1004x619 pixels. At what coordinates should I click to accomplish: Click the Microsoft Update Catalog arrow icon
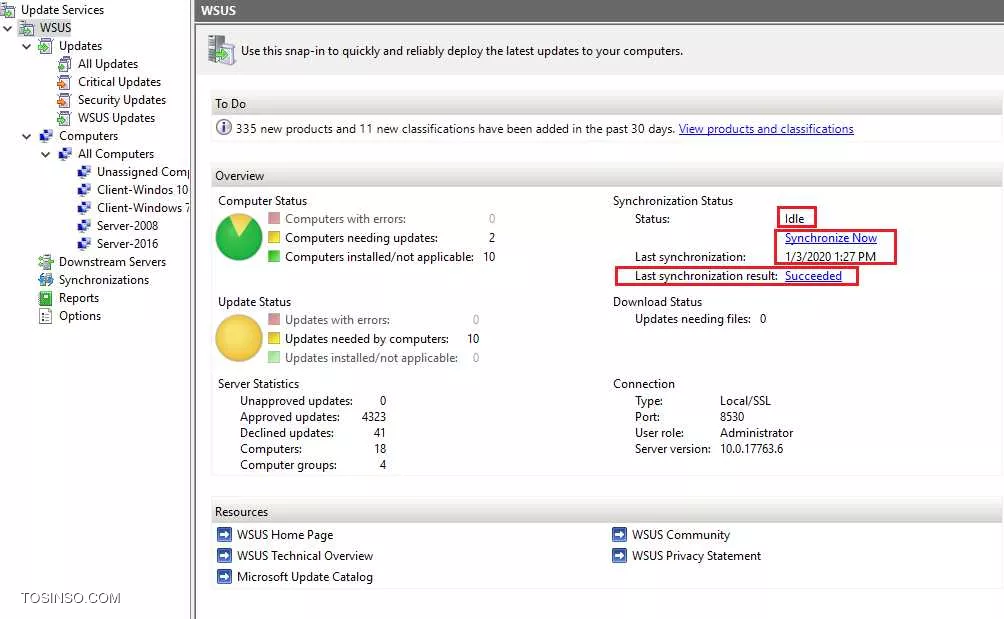[224, 576]
